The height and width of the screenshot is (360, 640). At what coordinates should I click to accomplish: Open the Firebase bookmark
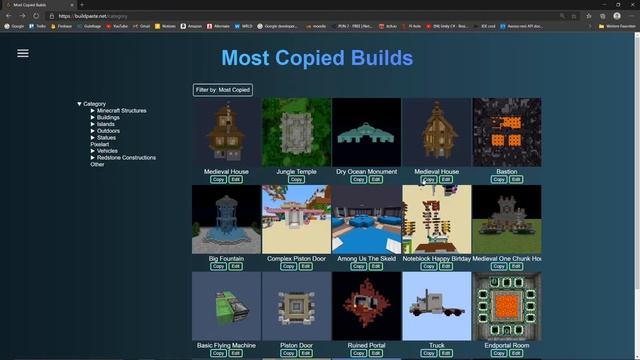[x=61, y=26]
